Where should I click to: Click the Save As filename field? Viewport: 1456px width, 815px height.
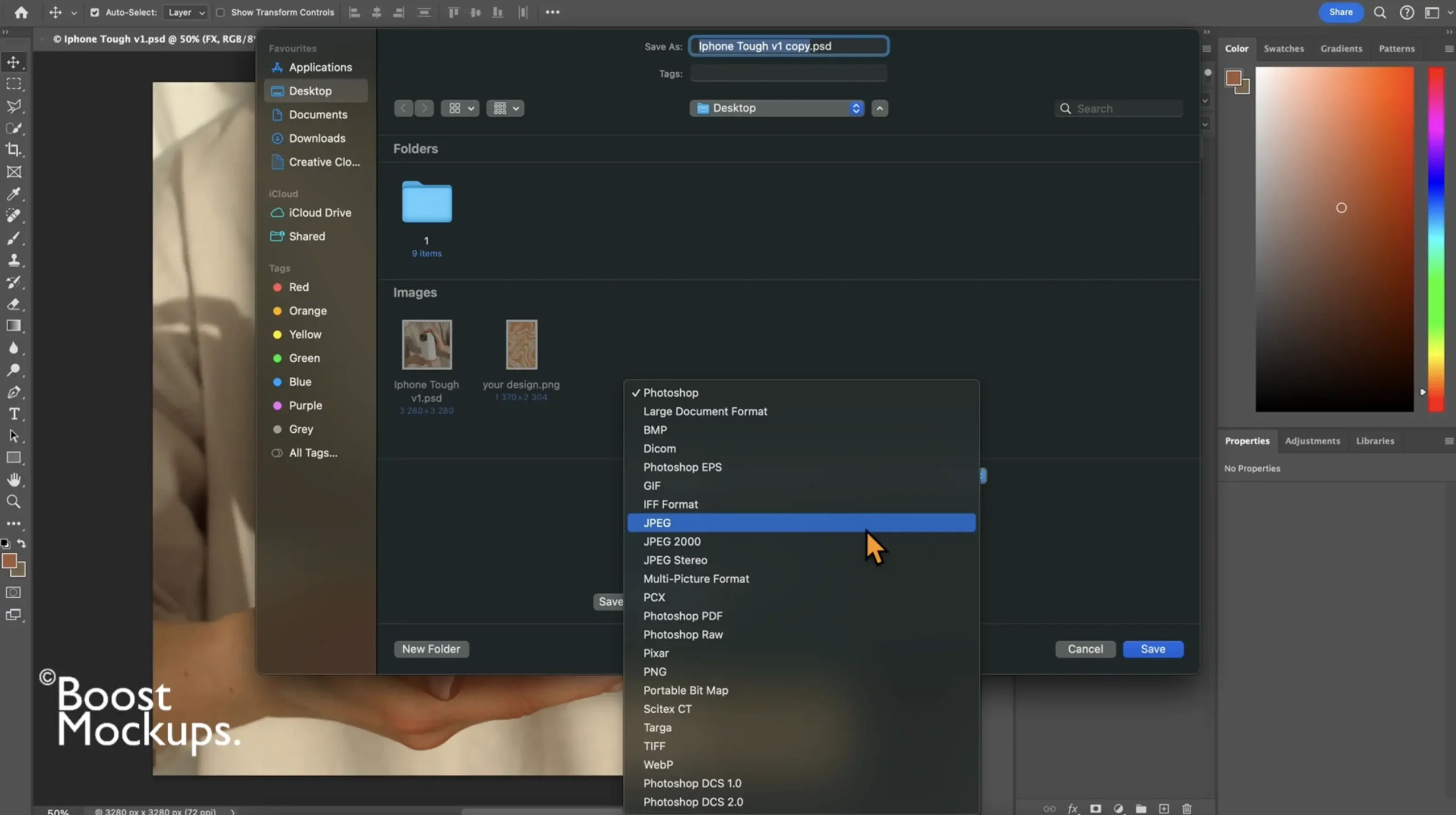click(788, 46)
